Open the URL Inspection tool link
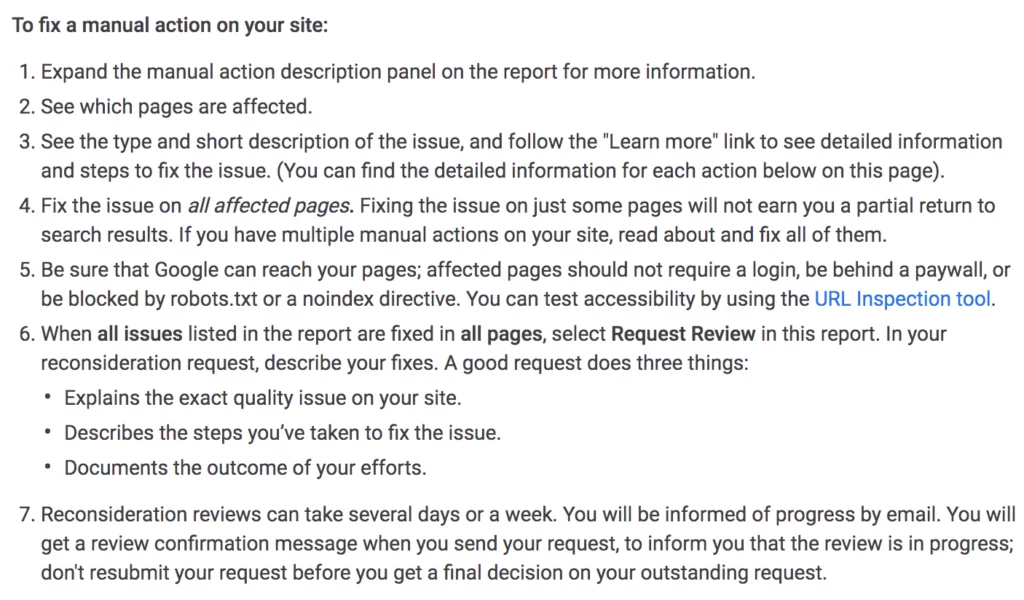 click(x=902, y=298)
